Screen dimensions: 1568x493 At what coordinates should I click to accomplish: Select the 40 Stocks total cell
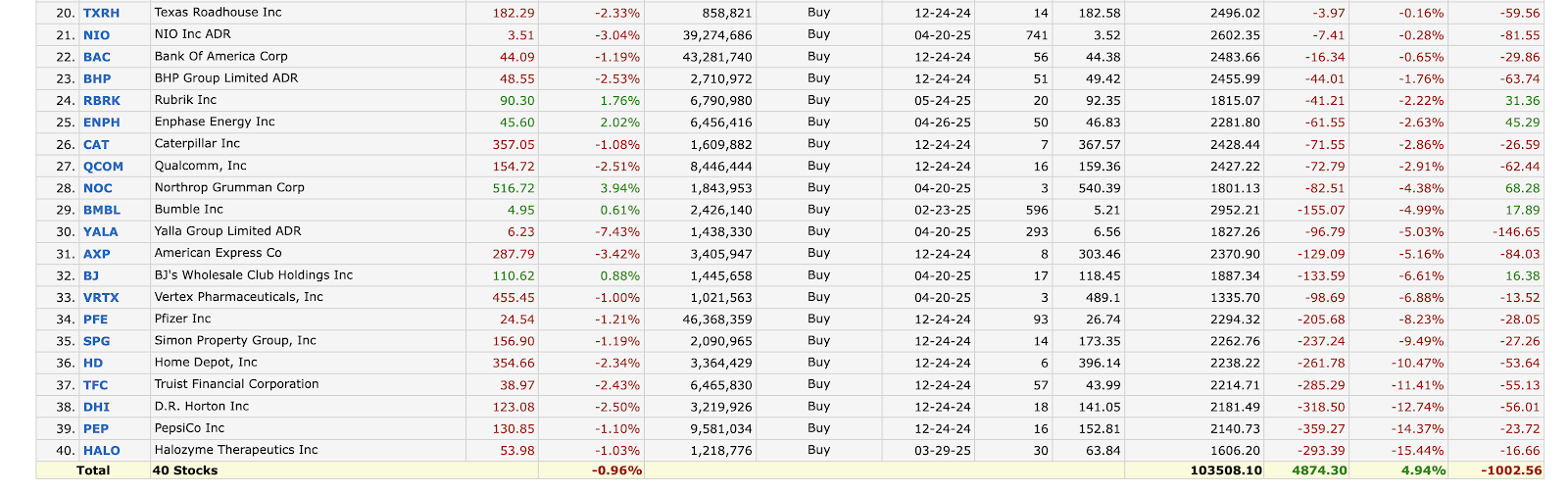click(x=308, y=470)
